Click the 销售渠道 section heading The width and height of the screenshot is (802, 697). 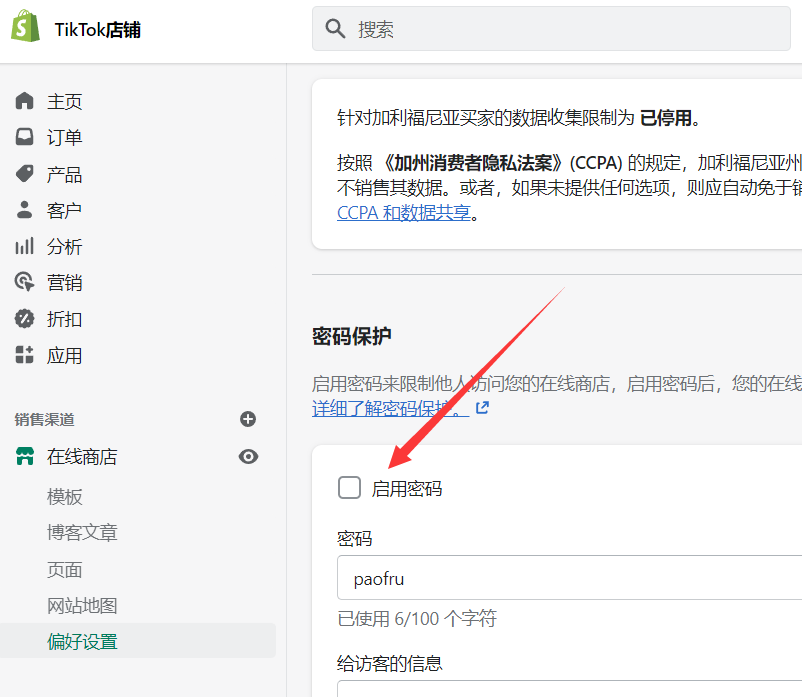[x=44, y=419]
